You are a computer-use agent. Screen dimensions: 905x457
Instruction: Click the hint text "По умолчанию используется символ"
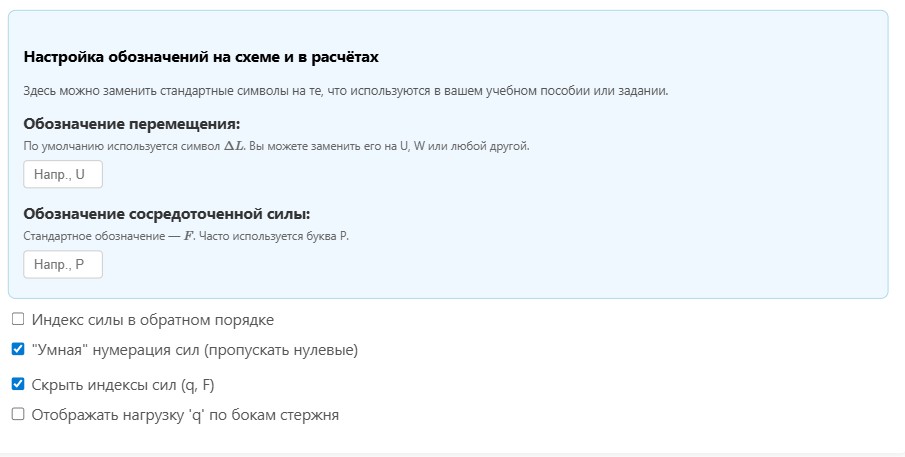tap(112, 146)
